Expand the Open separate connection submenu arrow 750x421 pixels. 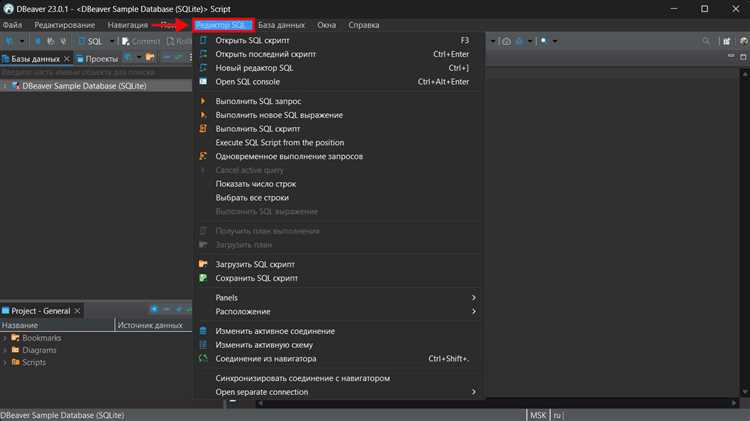[474, 392]
